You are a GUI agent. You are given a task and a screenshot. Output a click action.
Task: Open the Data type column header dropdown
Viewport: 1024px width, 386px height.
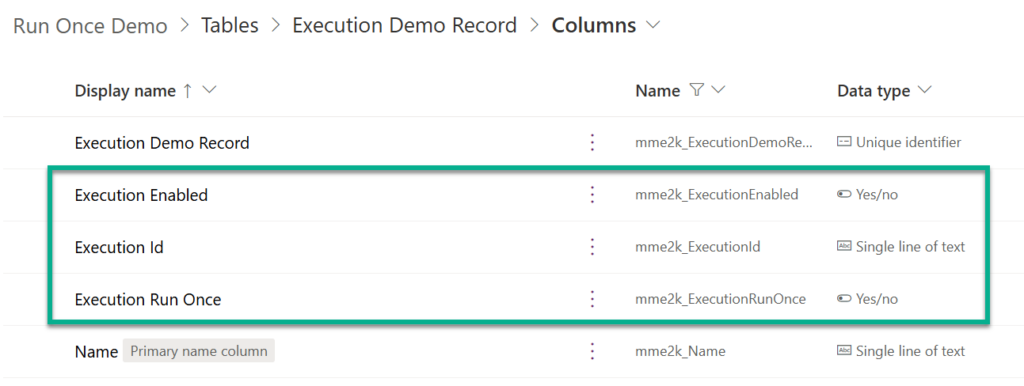pyautogui.click(x=924, y=90)
